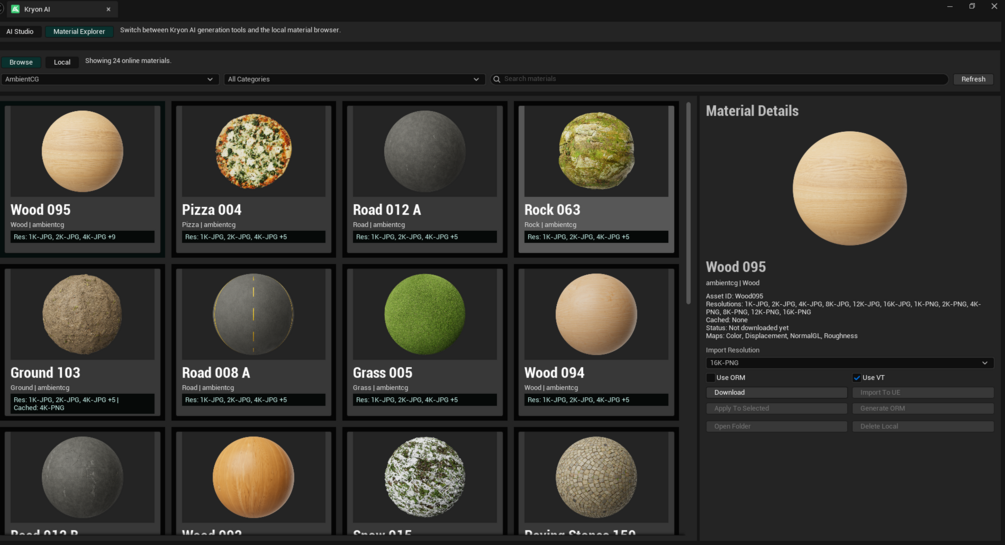Click the 'Showing 24 online materials.' text
Image resolution: width=1005 pixels, height=545 pixels.
click(128, 61)
